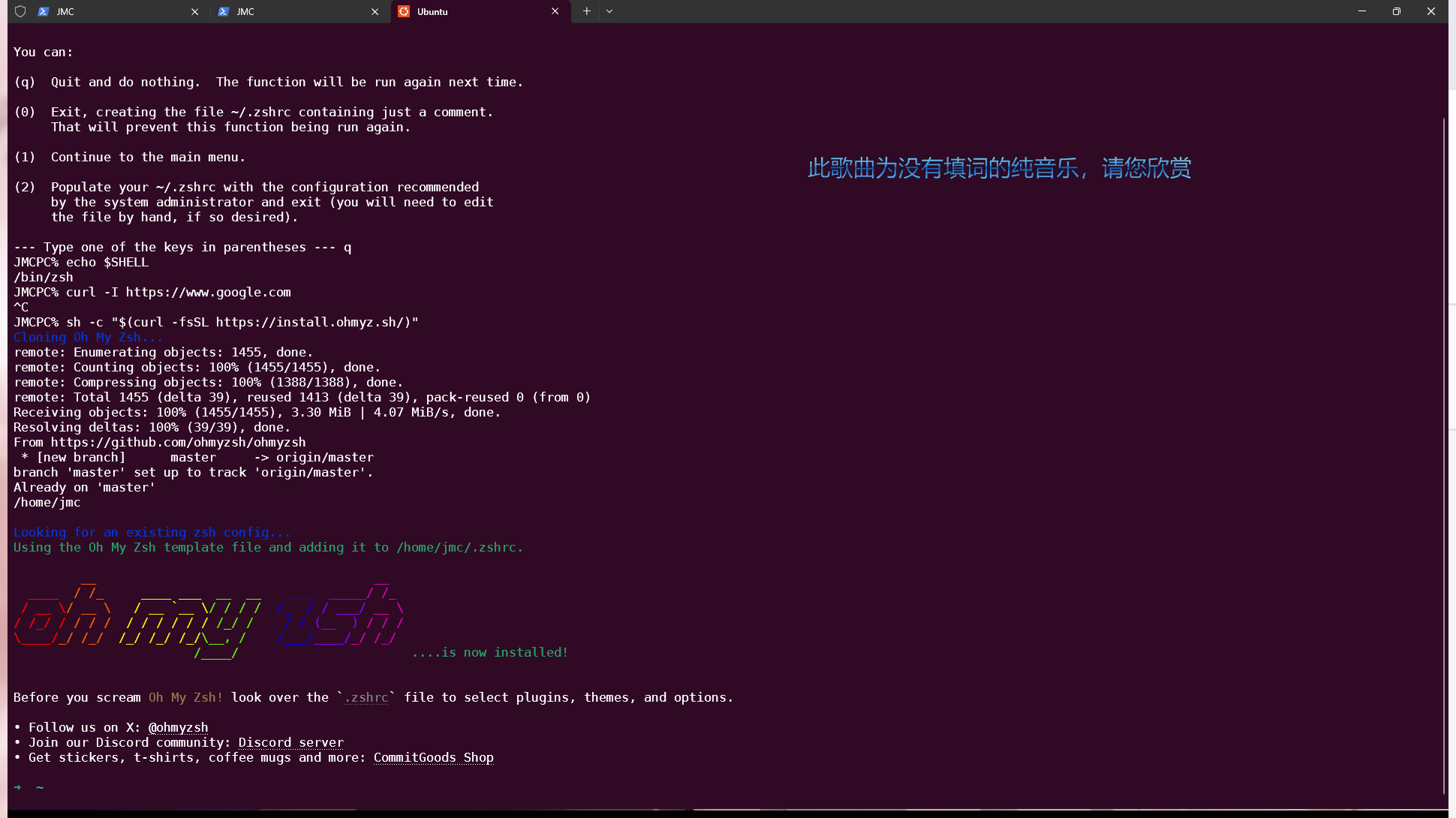
Task: Close the first JMC tab
Action: pos(195,11)
